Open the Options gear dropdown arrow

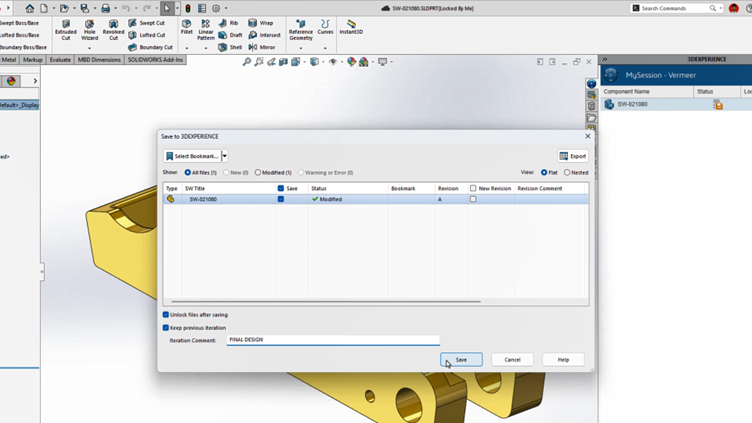[226, 8]
